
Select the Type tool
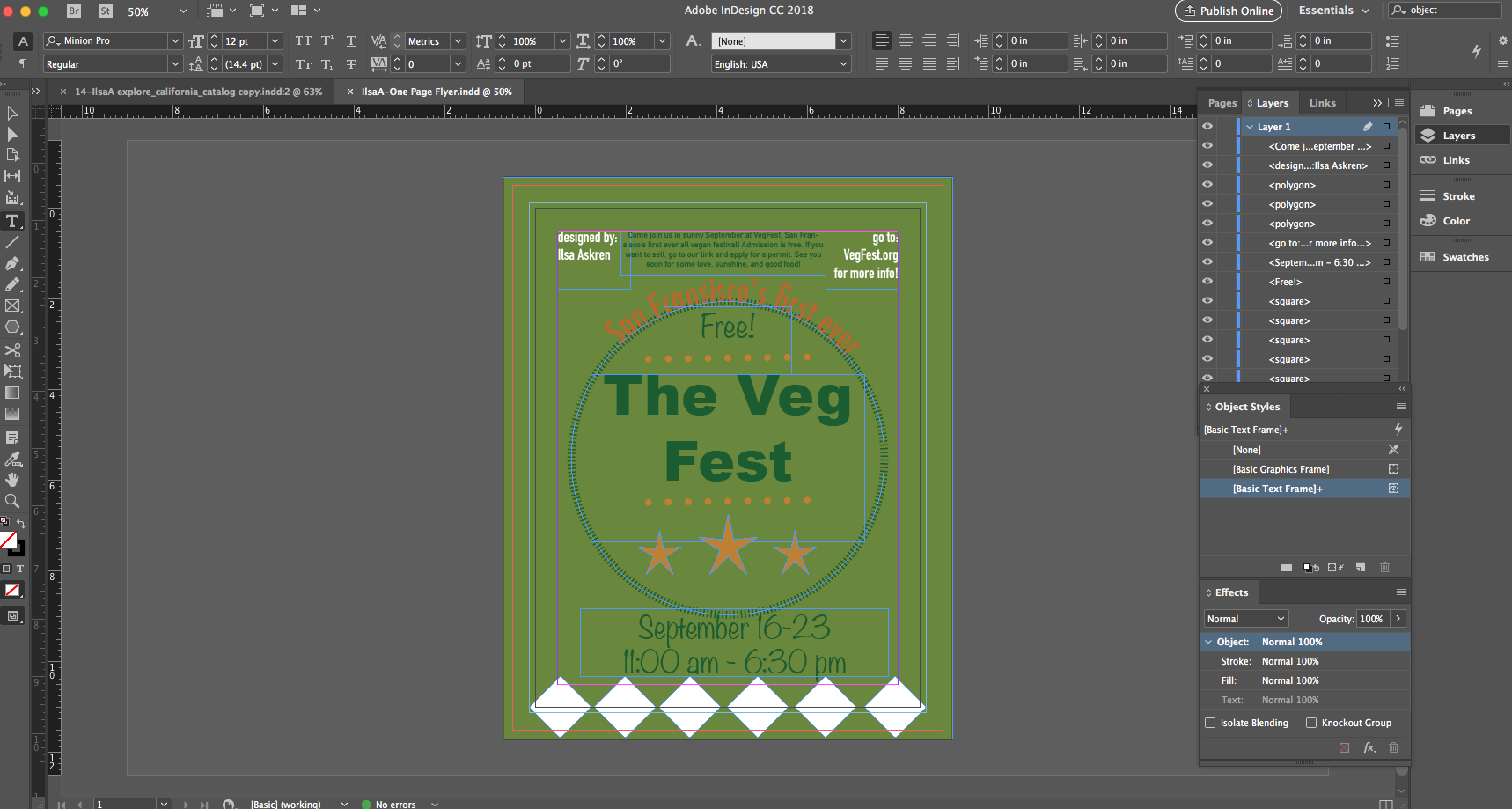point(12,220)
